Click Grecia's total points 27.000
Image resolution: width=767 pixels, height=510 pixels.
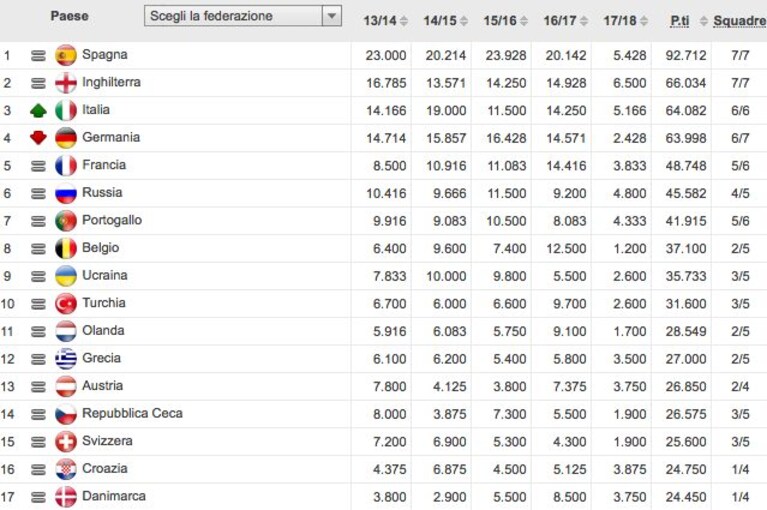click(x=686, y=359)
